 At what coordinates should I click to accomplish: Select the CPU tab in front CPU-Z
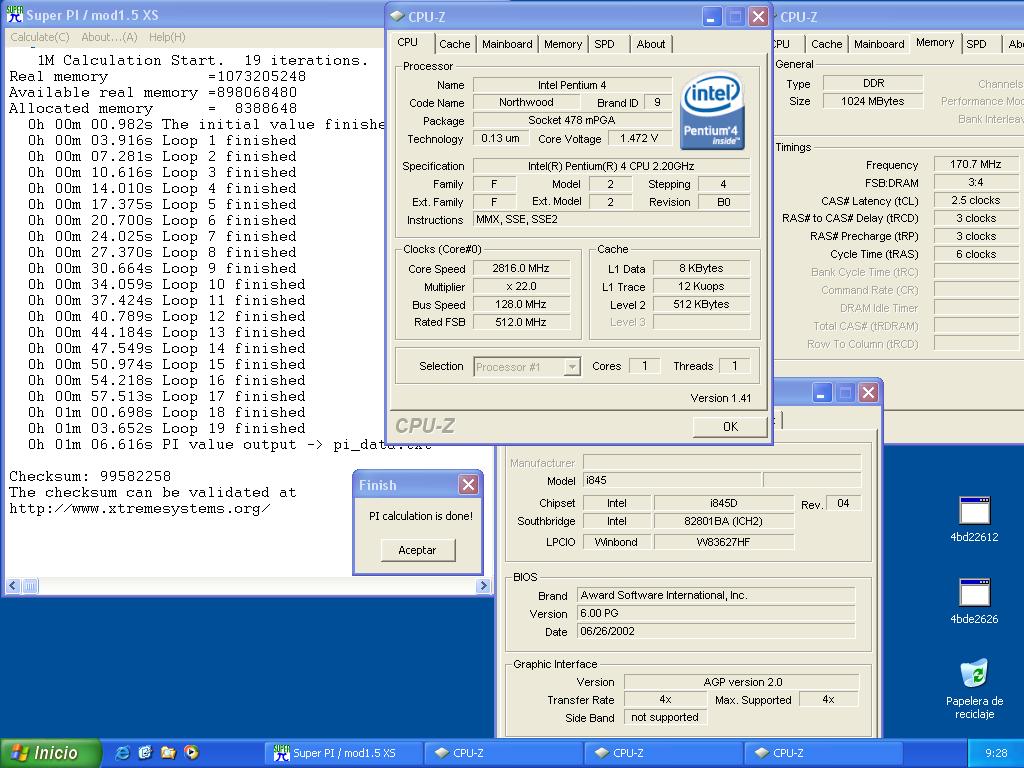tap(408, 42)
